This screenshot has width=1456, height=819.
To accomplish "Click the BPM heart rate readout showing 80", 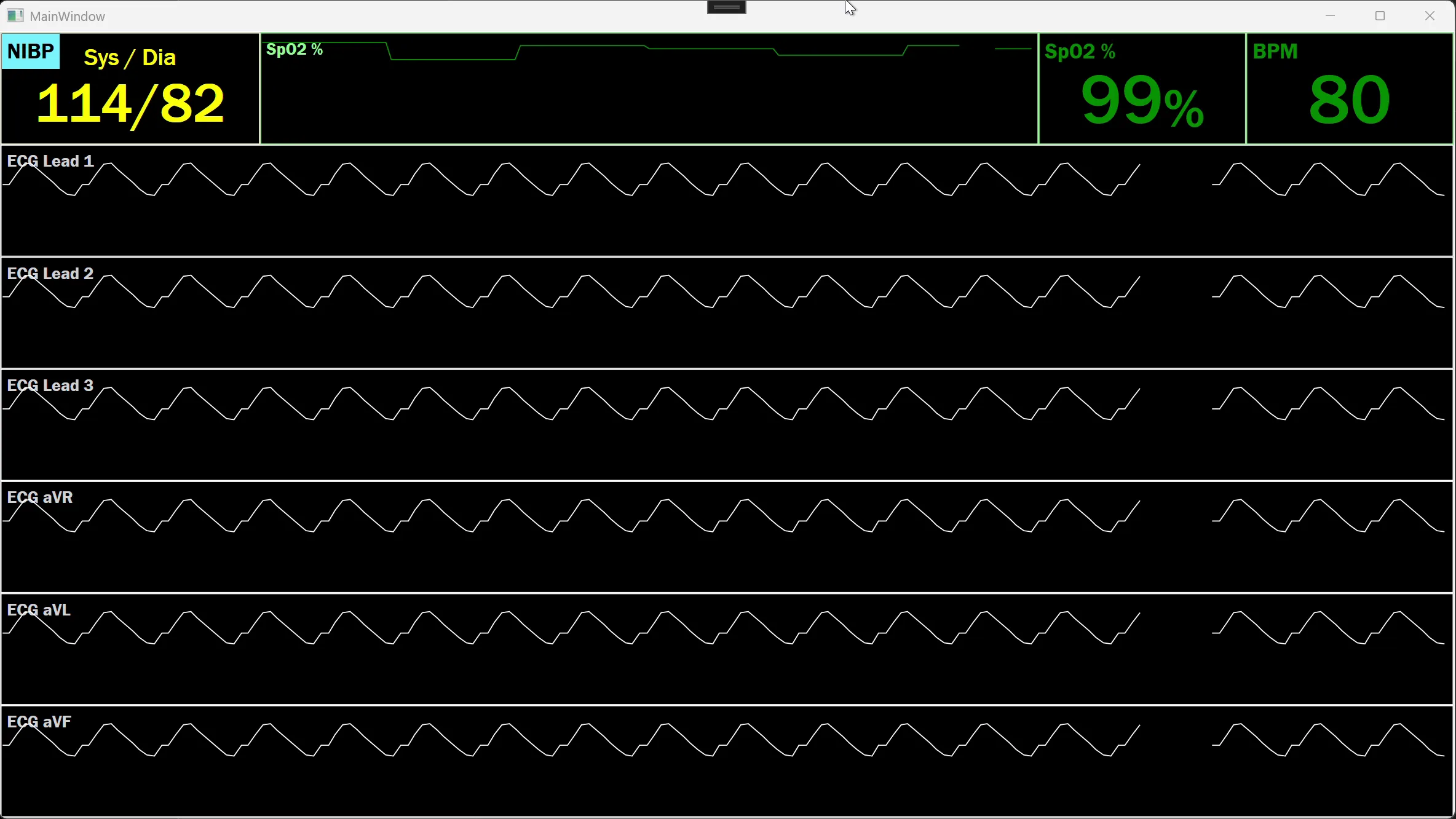I will pos(1347,98).
